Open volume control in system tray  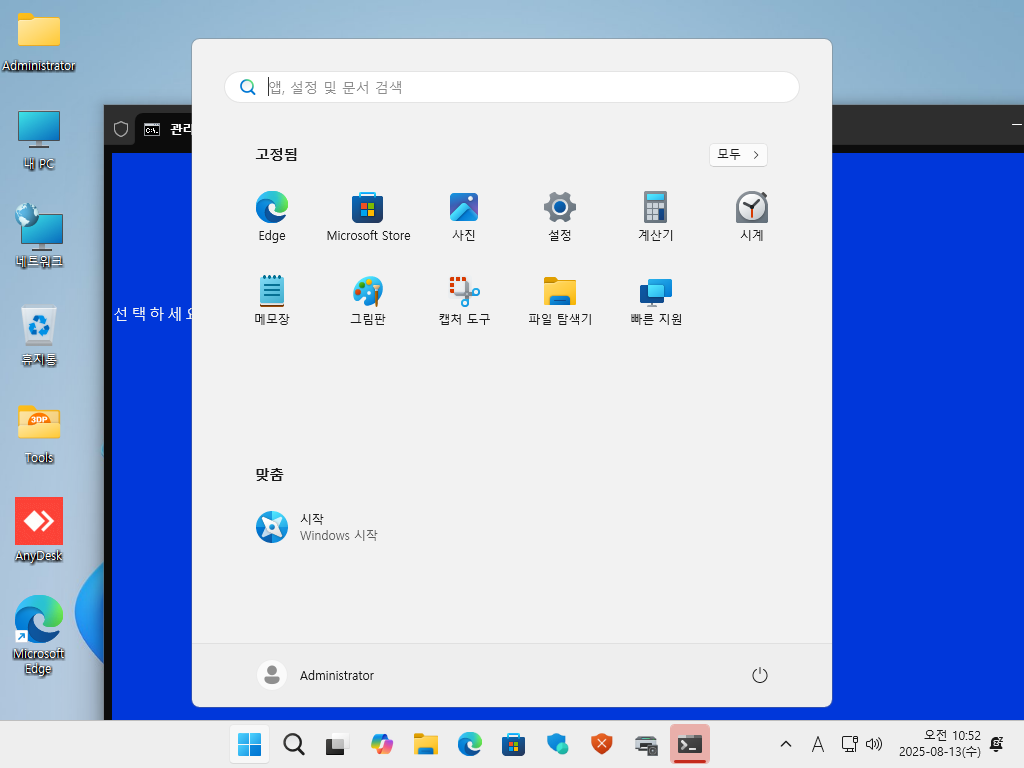tap(874, 744)
